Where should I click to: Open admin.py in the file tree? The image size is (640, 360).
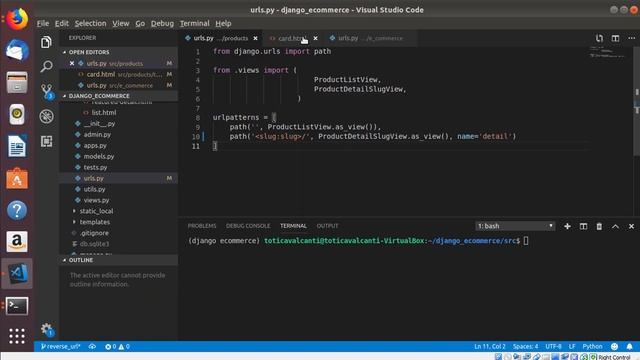tap(97, 134)
